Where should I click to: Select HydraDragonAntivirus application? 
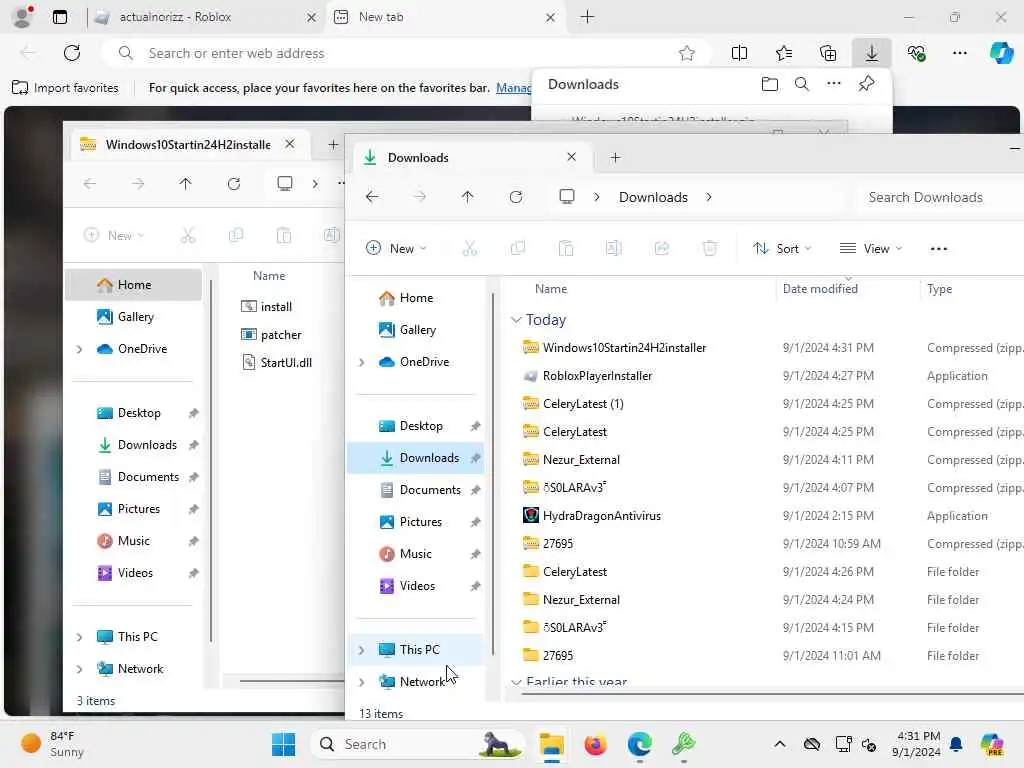coord(601,515)
